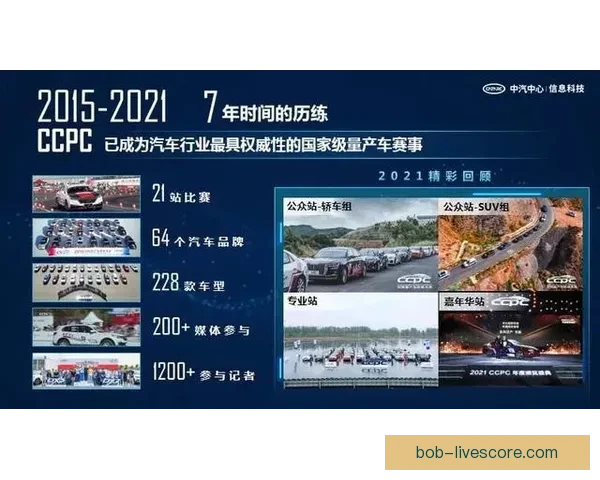Click the 'CCPC' bold title
Screen dimensions: 600x480
[65, 141]
